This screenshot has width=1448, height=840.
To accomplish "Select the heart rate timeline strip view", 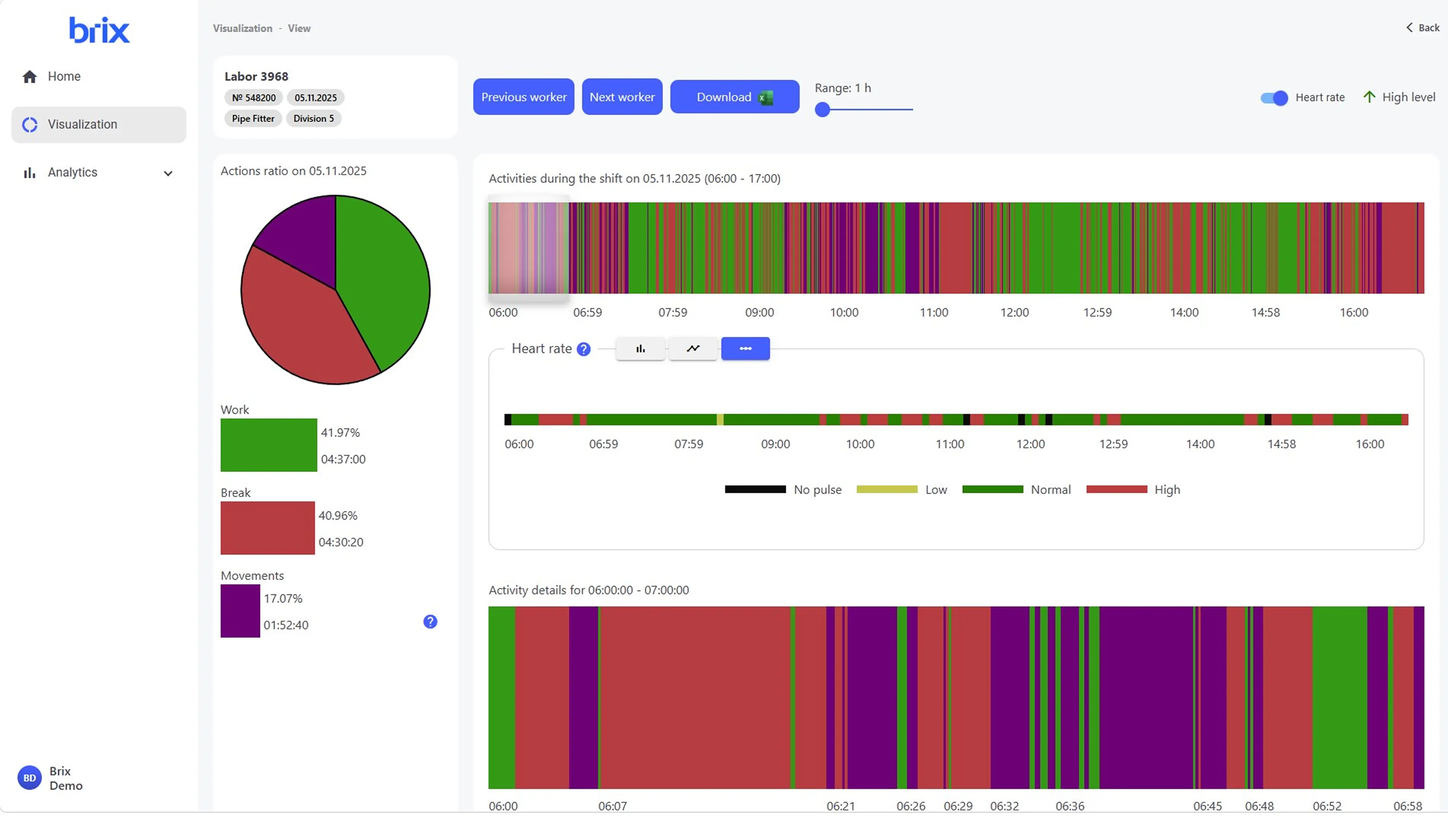I will click(x=745, y=349).
